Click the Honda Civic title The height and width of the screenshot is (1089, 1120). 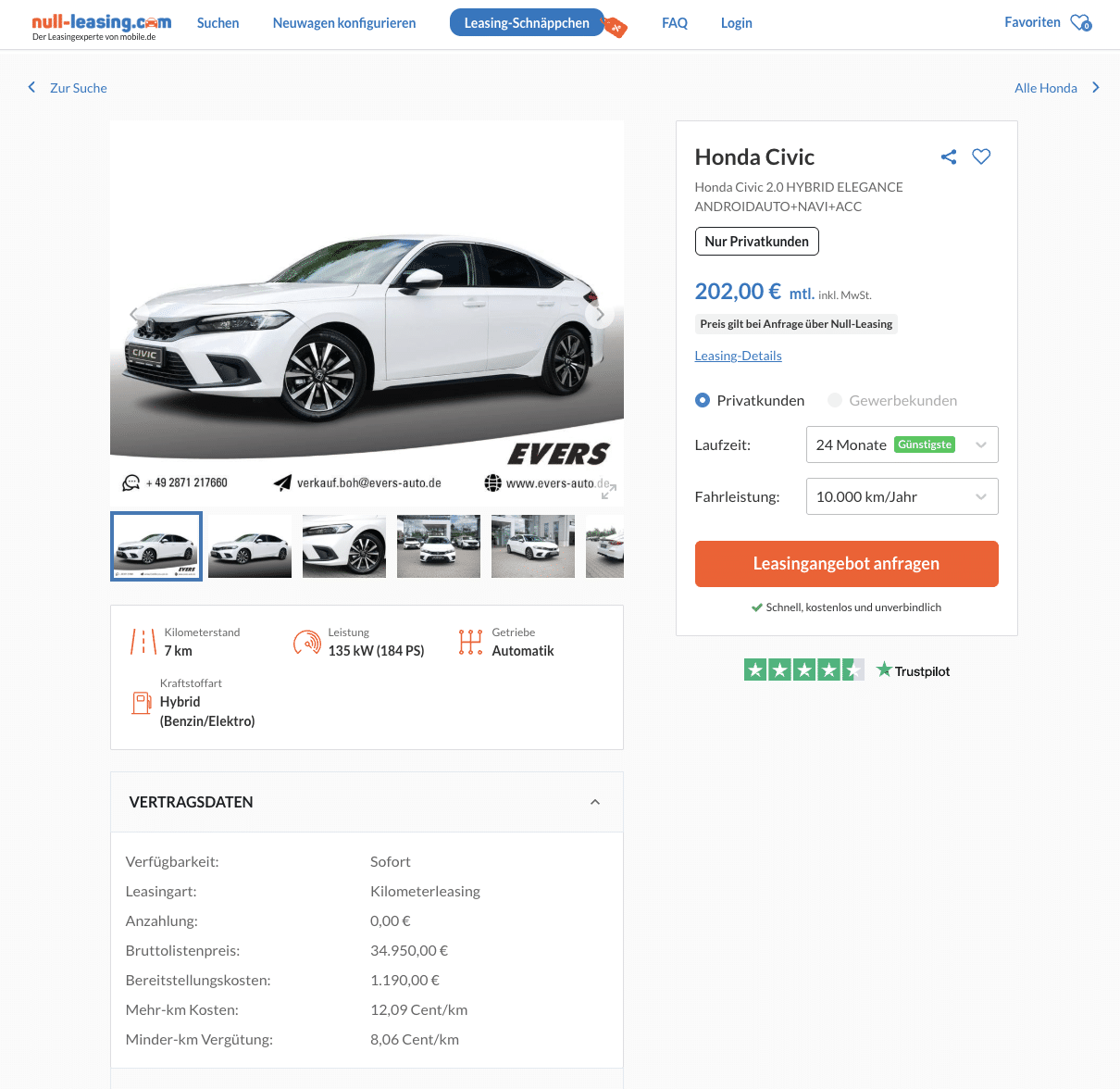[x=755, y=157]
